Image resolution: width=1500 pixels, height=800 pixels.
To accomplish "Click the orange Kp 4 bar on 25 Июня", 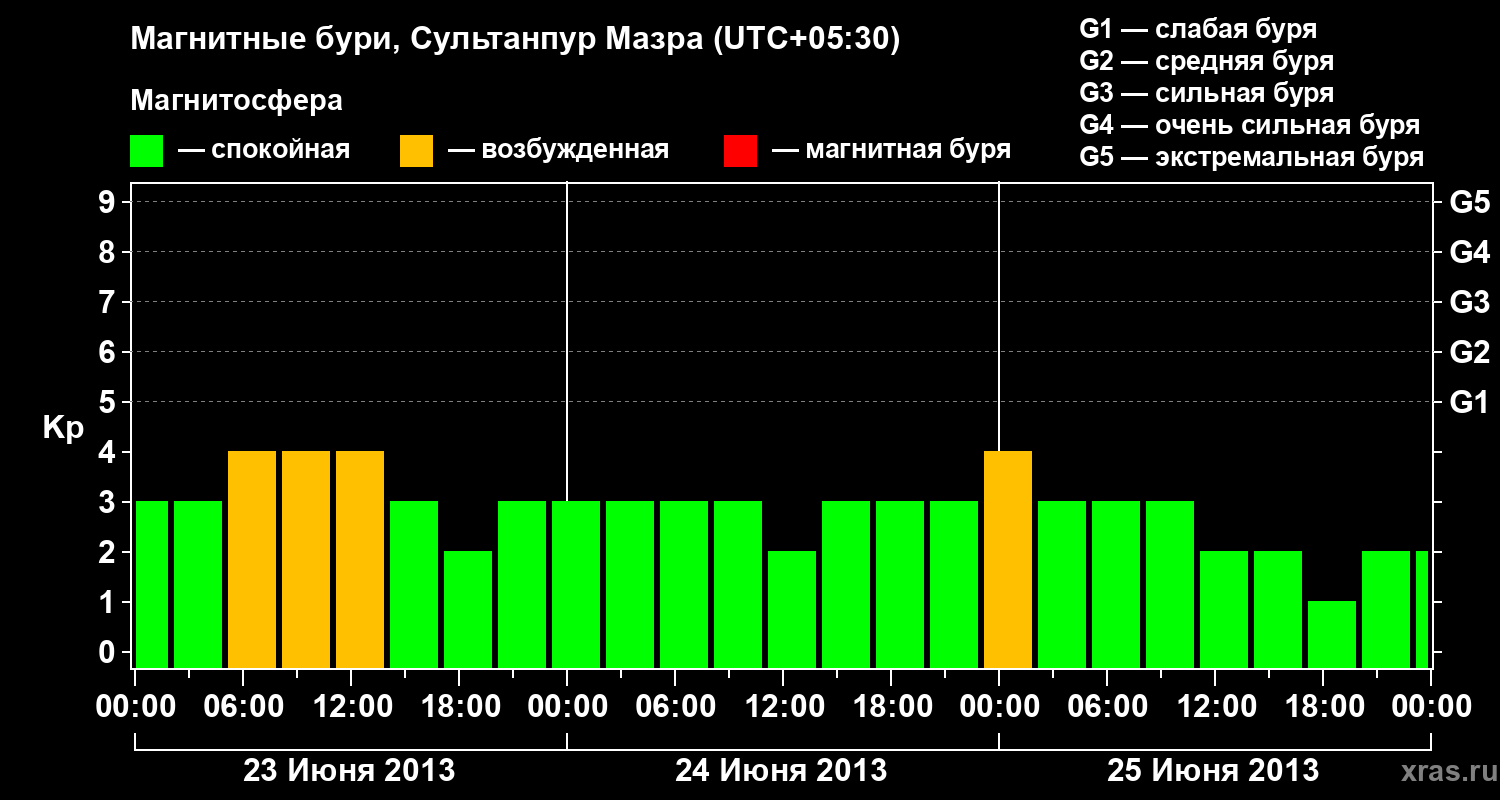I will coord(1008,560).
